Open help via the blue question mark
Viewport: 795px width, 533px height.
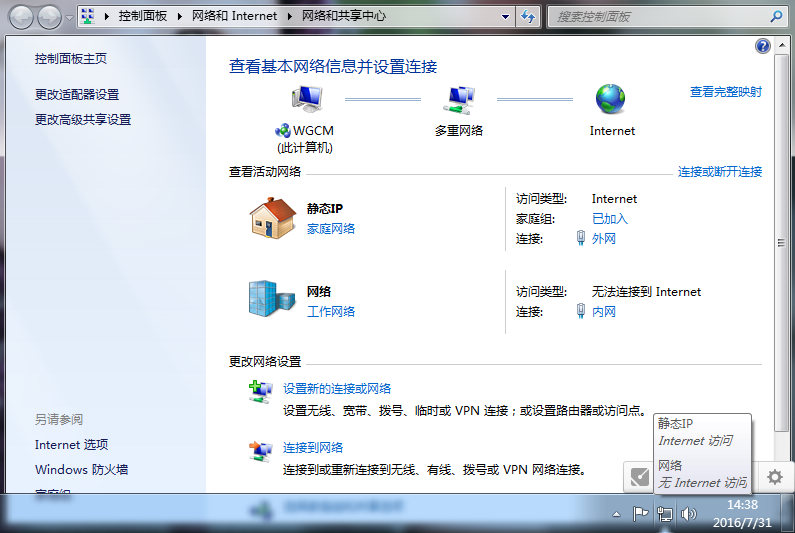pyautogui.click(x=763, y=46)
